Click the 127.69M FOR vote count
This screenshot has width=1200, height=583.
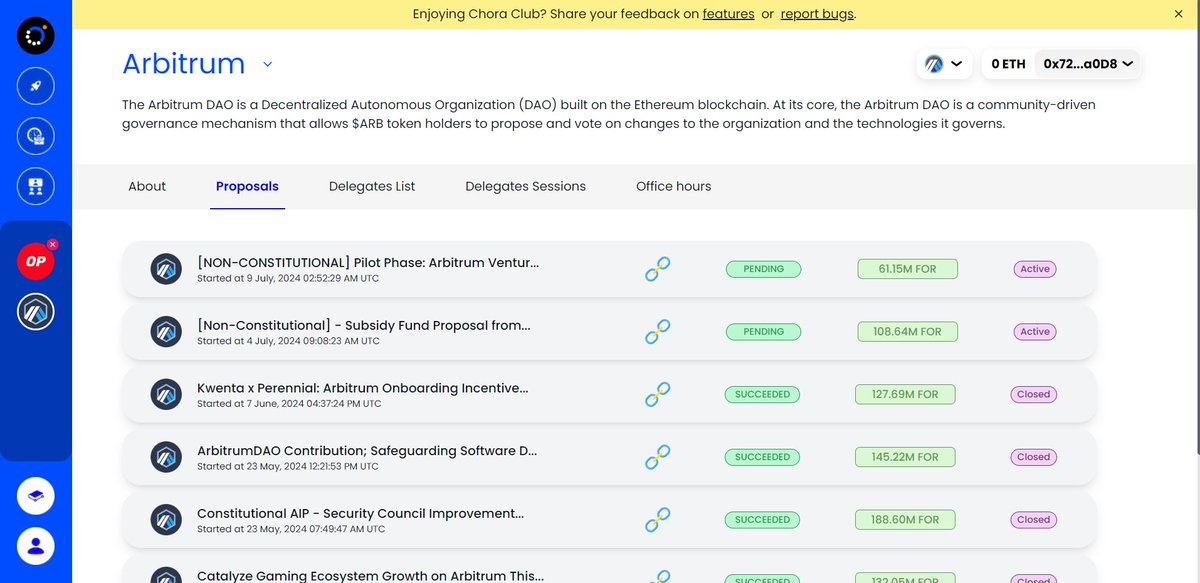pos(905,394)
